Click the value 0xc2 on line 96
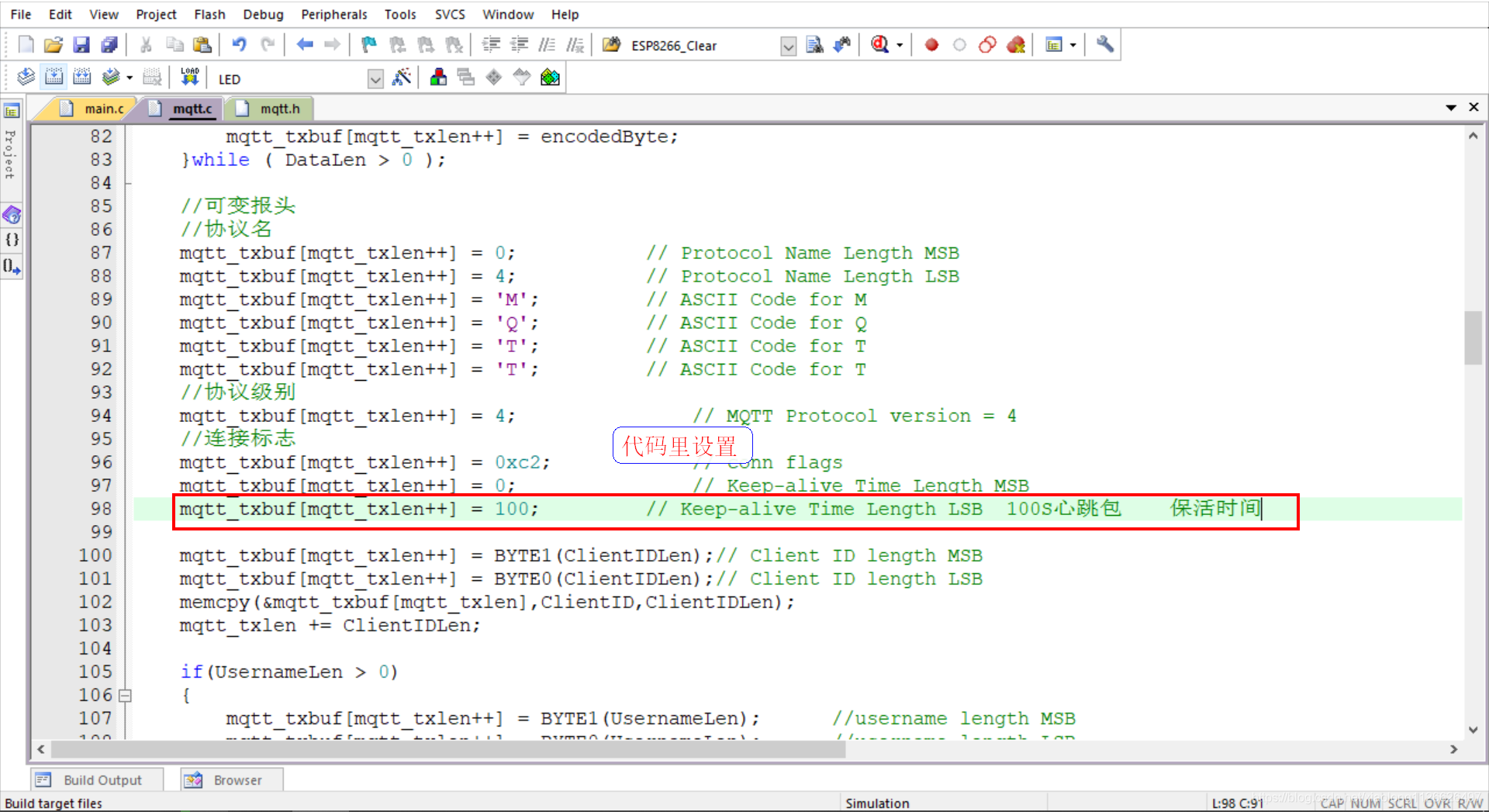Screen dimensions: 1489x812 pos(517,462)
